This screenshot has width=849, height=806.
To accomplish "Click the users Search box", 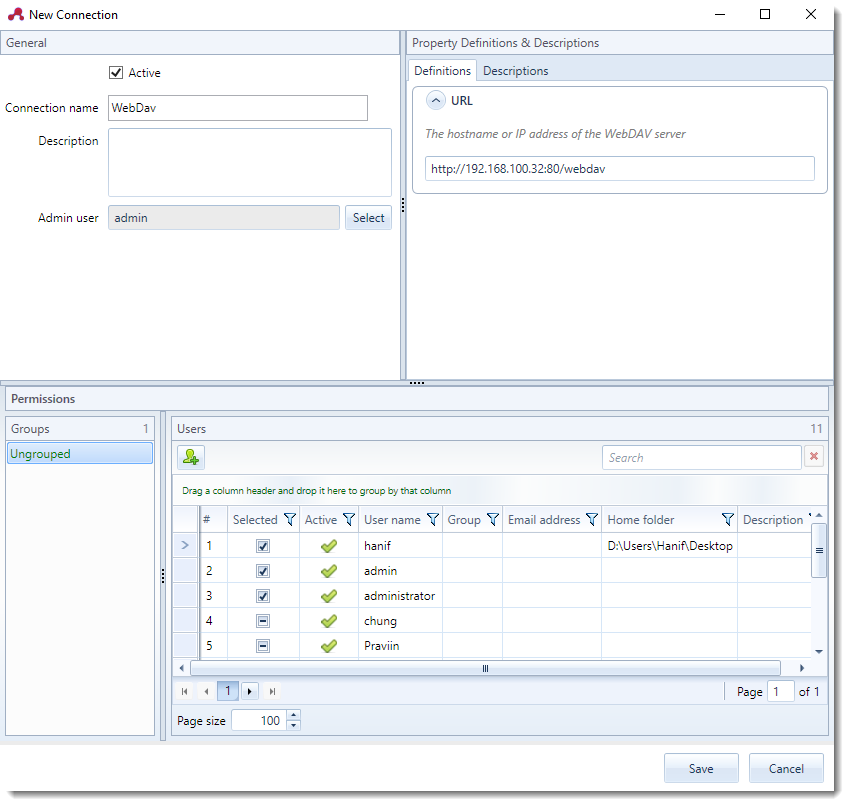I will pos(702,458).
